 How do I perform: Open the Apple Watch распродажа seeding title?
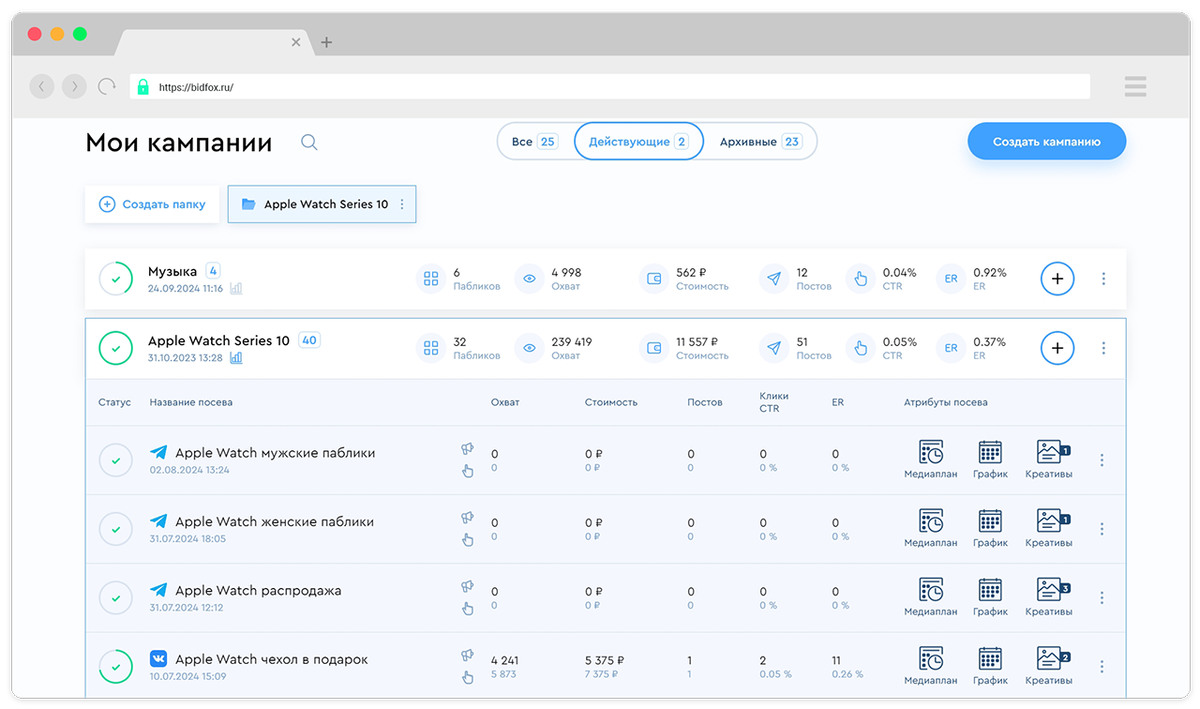(x=258, y=591)
